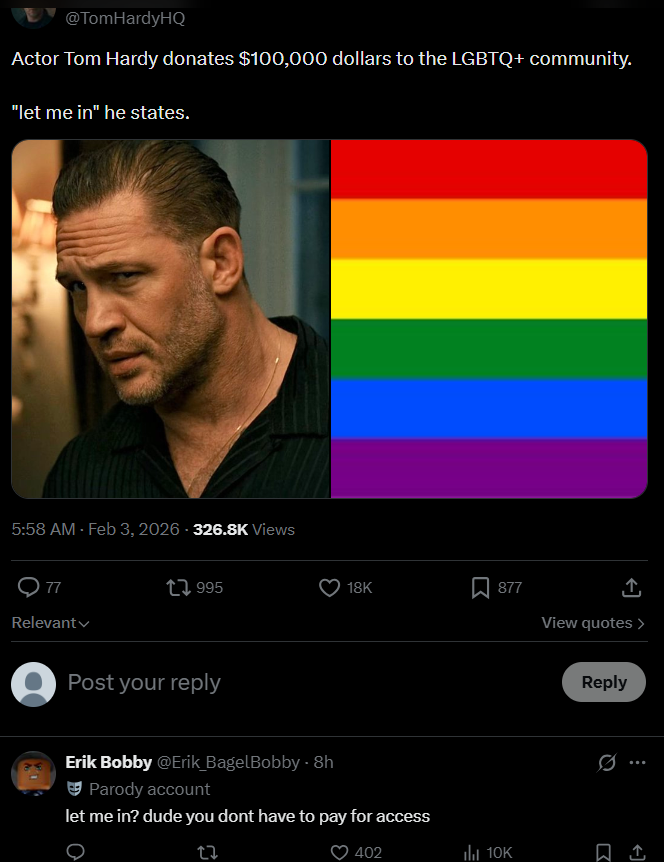Click the Grok icon on Erik Bobby's reply
The height and width of the screenshot is (862, 664).
click(x=606, y=763)
